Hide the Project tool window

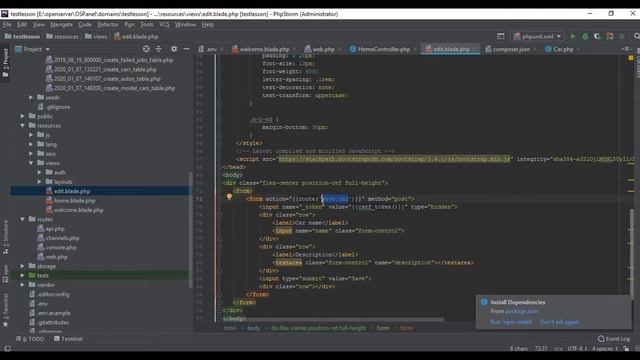pyautogui.click(x=187, y=49)
